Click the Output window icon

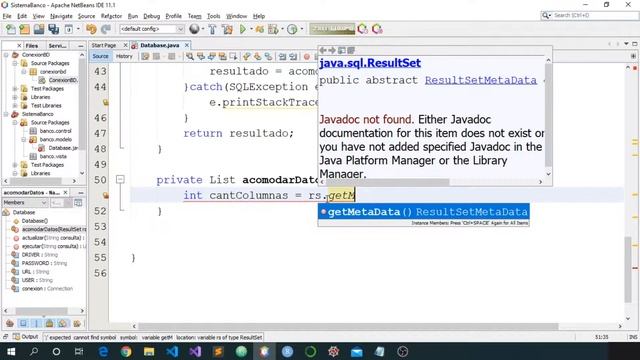[x=16, y=337]
